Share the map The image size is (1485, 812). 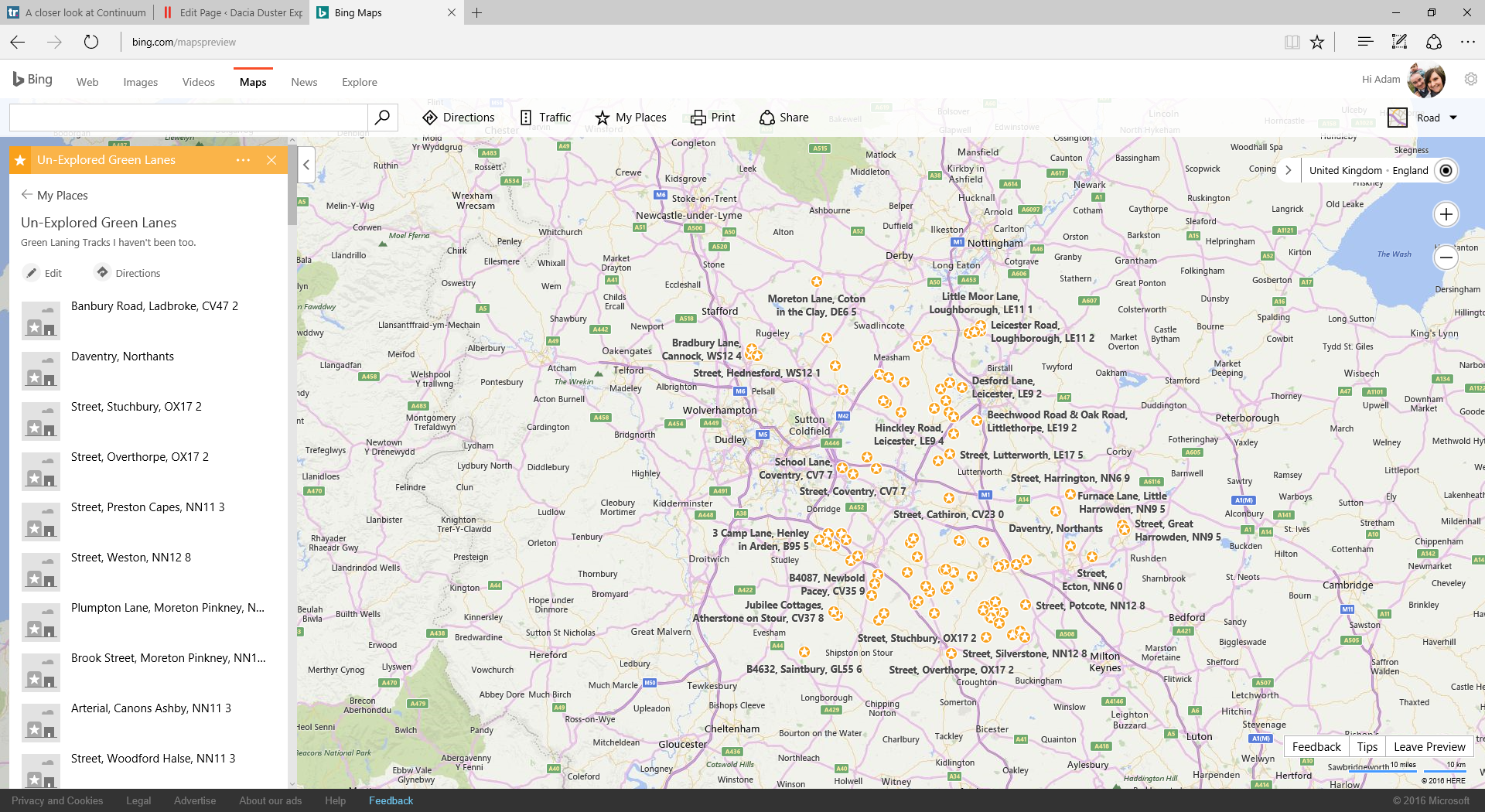[783, 118]
